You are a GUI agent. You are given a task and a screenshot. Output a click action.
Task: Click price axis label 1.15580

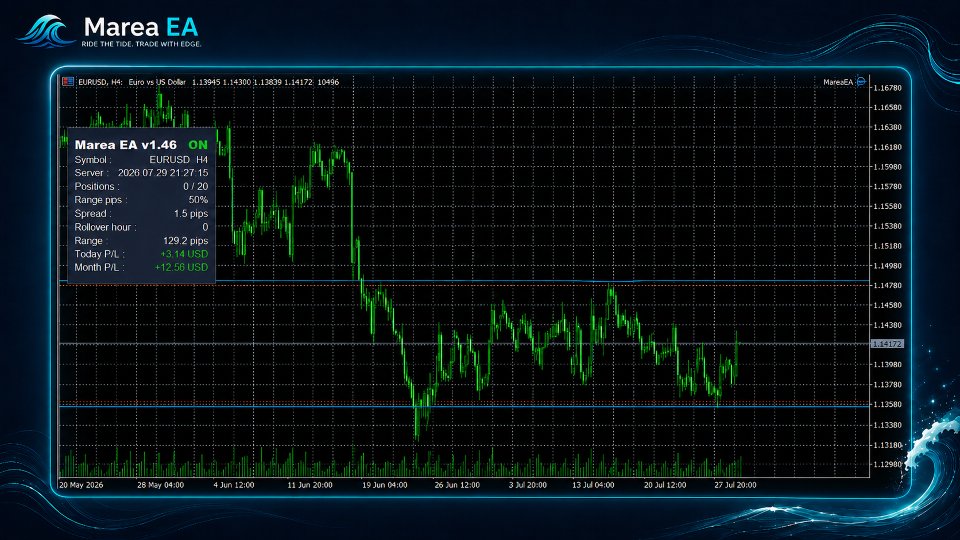[x=888, y=206]
